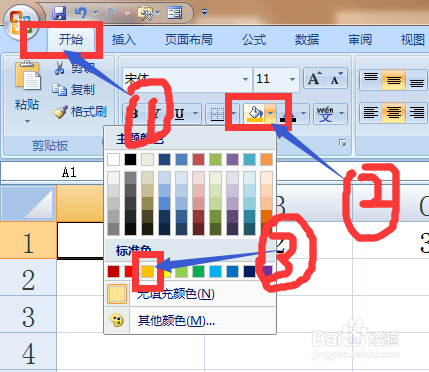Screen dimensions: 429x372
Task: Open the 数据 tab
Action: [x=307, y=40]
